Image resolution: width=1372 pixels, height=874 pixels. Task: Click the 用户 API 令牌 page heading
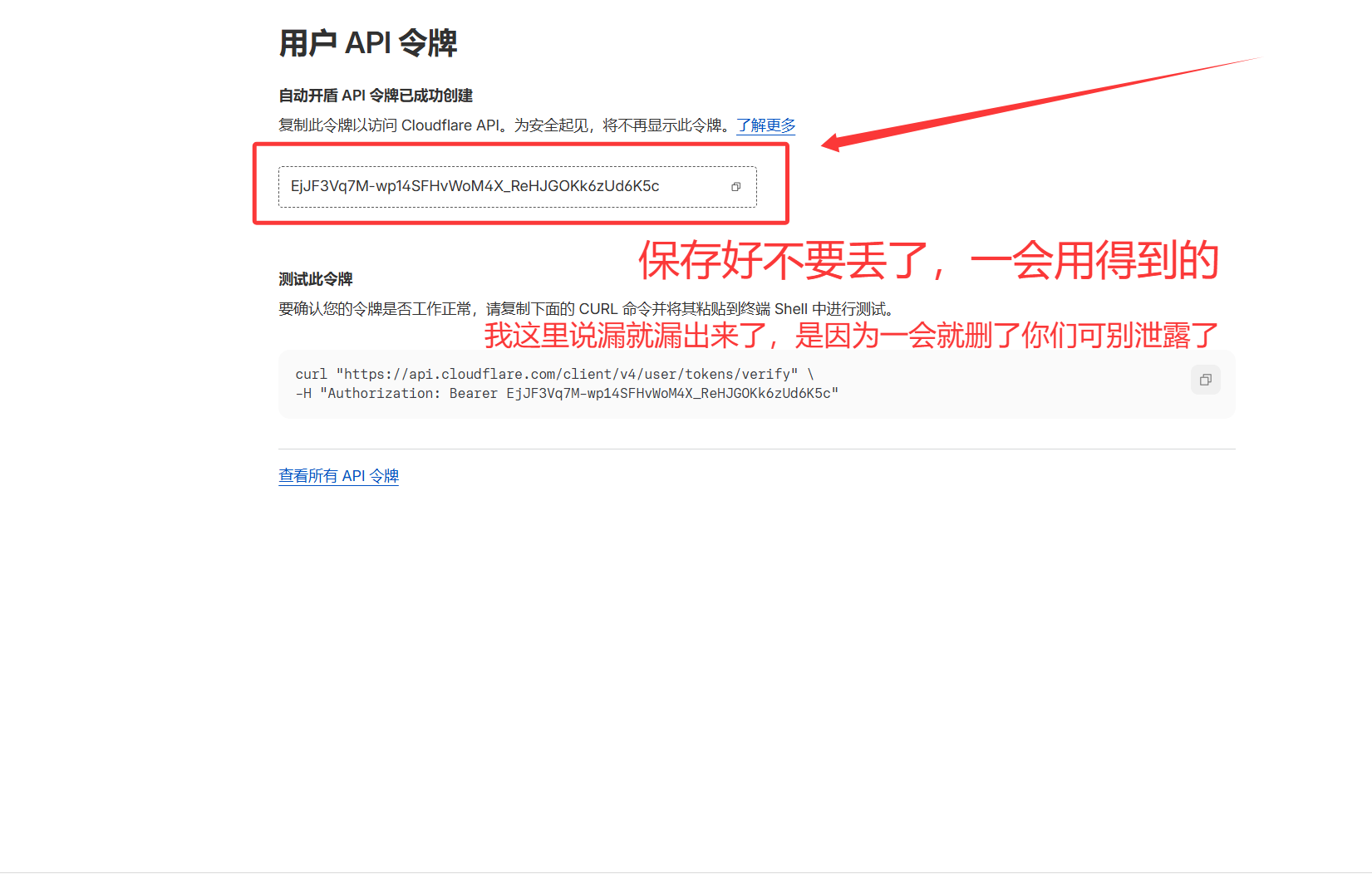click(367, 43)
